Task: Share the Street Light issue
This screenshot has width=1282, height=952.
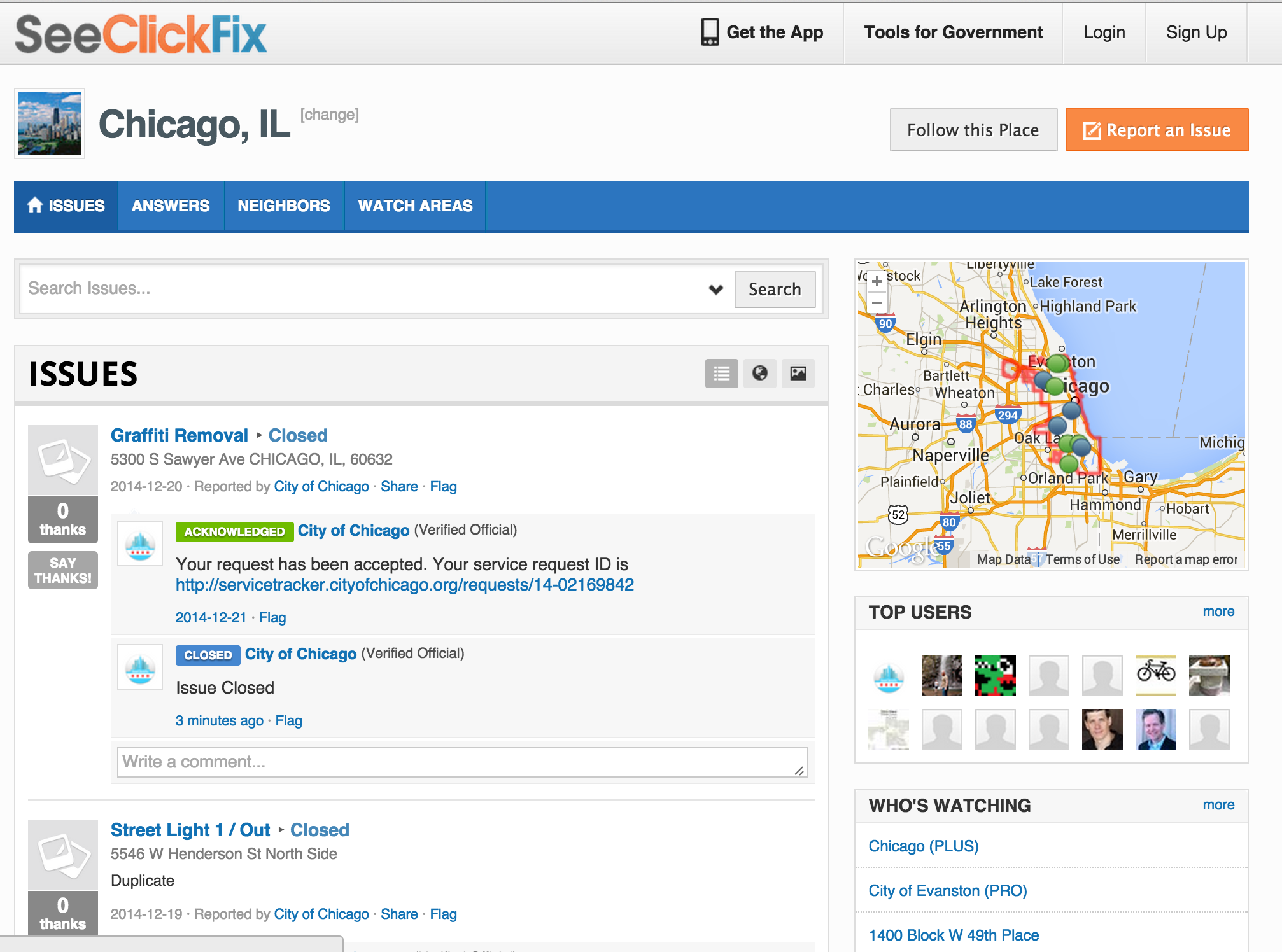Action: coord(399,914)
